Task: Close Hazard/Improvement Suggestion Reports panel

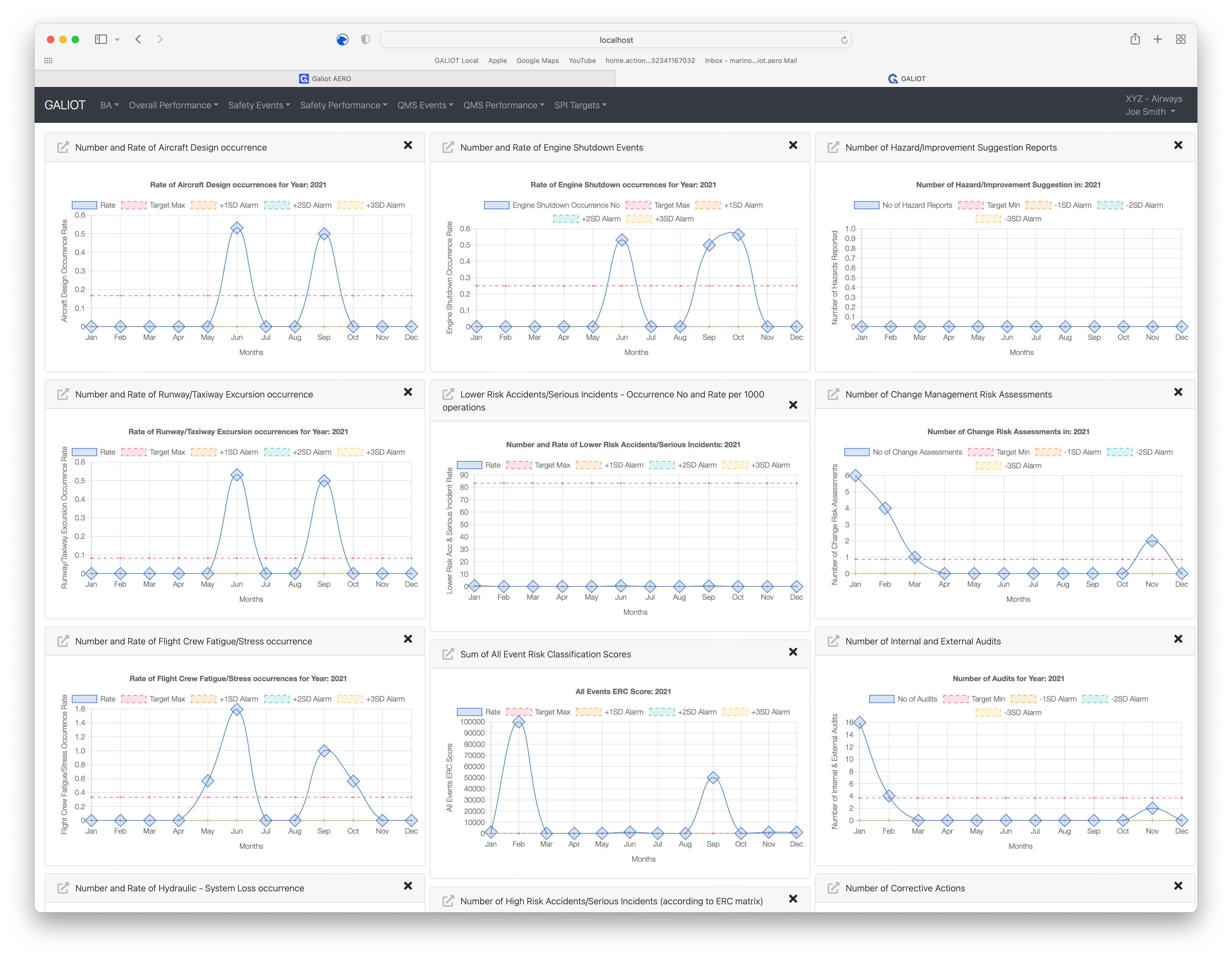Action: [x=1178, y=146]
